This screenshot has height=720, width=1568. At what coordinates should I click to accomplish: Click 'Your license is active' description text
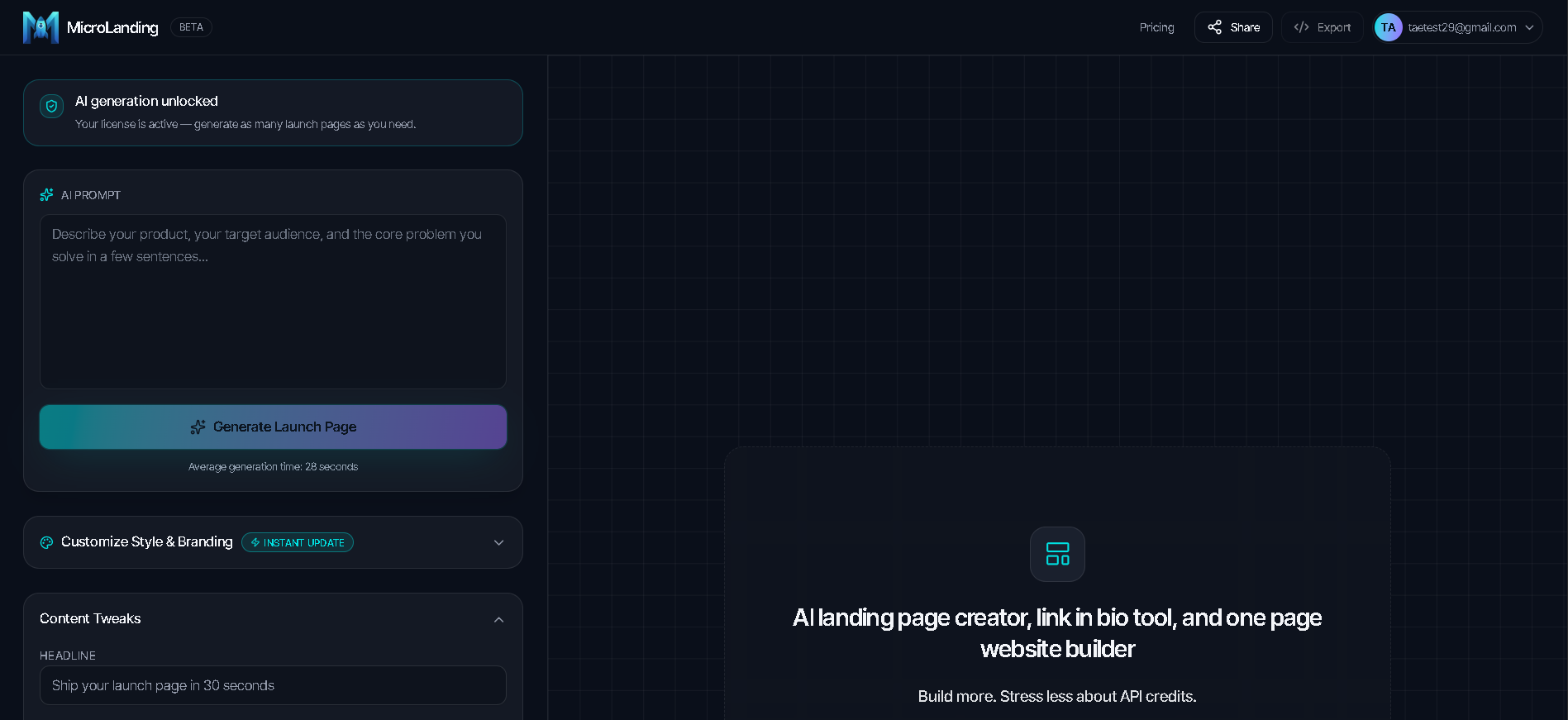245,124
